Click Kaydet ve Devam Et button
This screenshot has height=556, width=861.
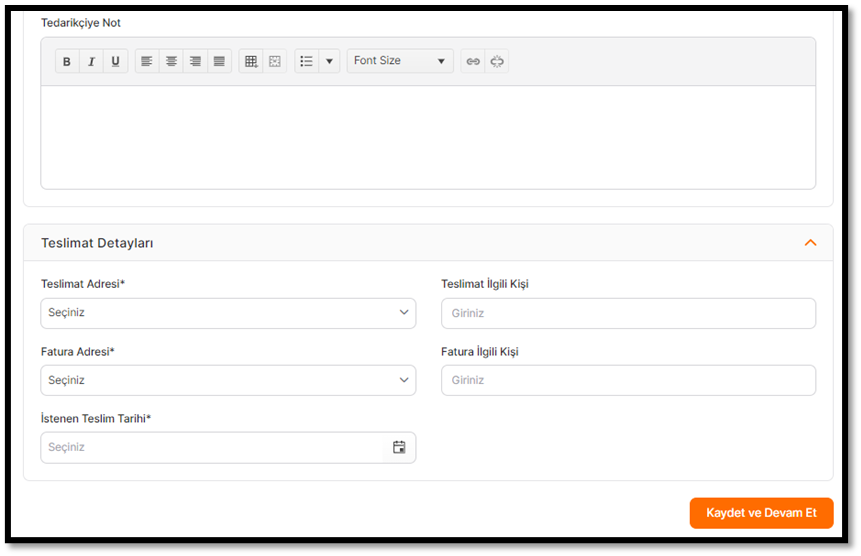(761, 513)
